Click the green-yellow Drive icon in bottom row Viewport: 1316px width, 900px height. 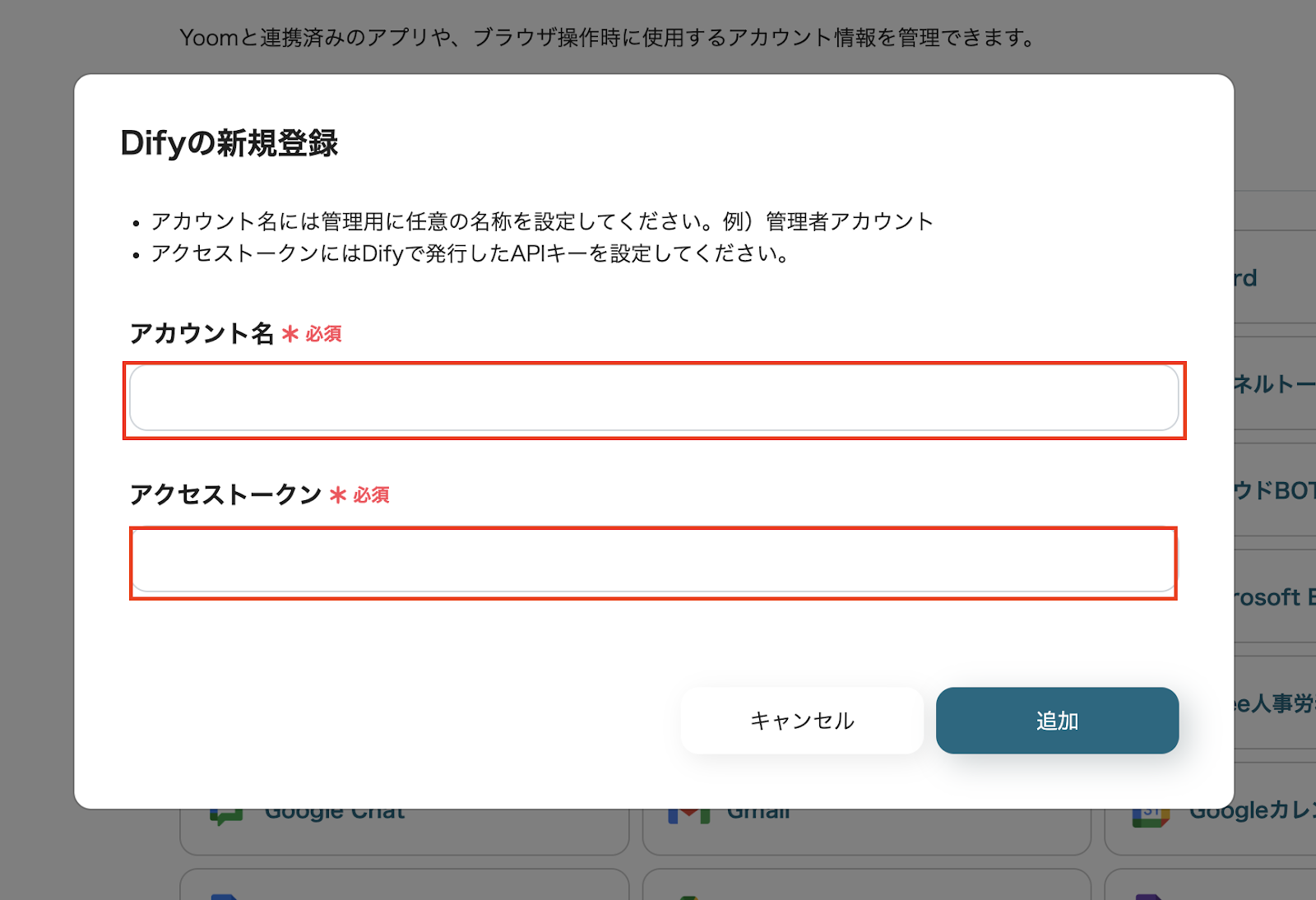[689, 897]
